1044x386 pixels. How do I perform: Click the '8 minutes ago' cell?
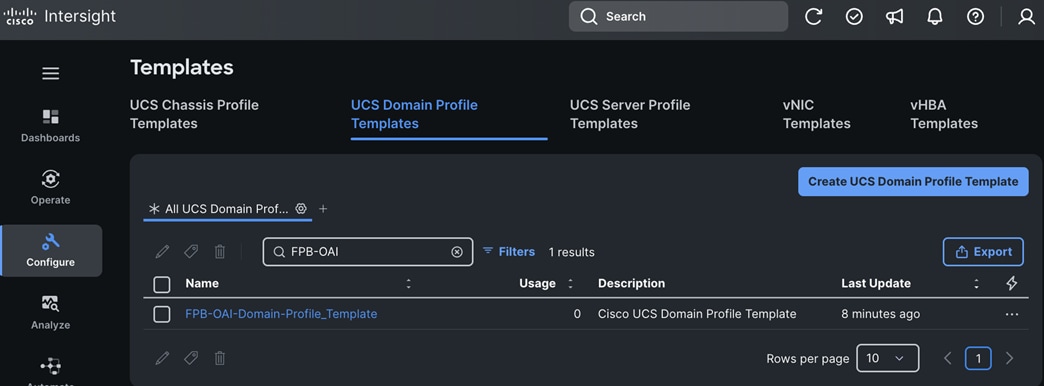[880, 314]
